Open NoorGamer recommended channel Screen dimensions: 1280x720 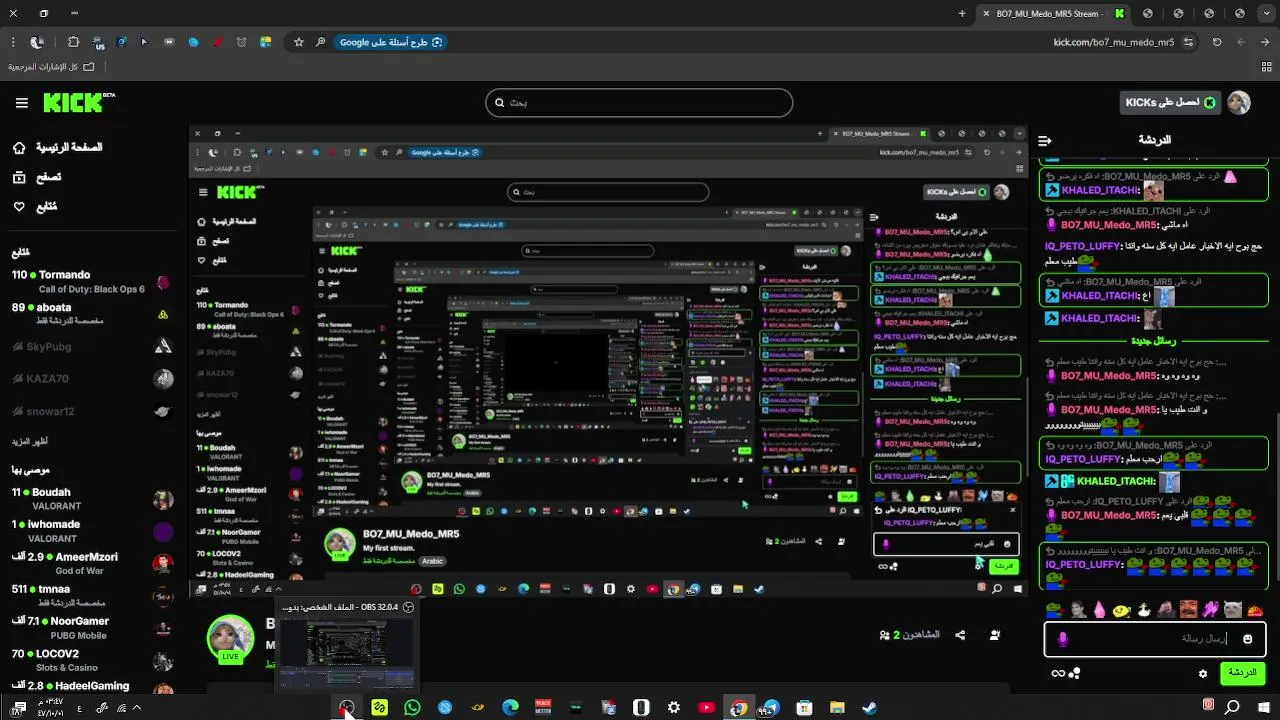(x=90, y=627)
